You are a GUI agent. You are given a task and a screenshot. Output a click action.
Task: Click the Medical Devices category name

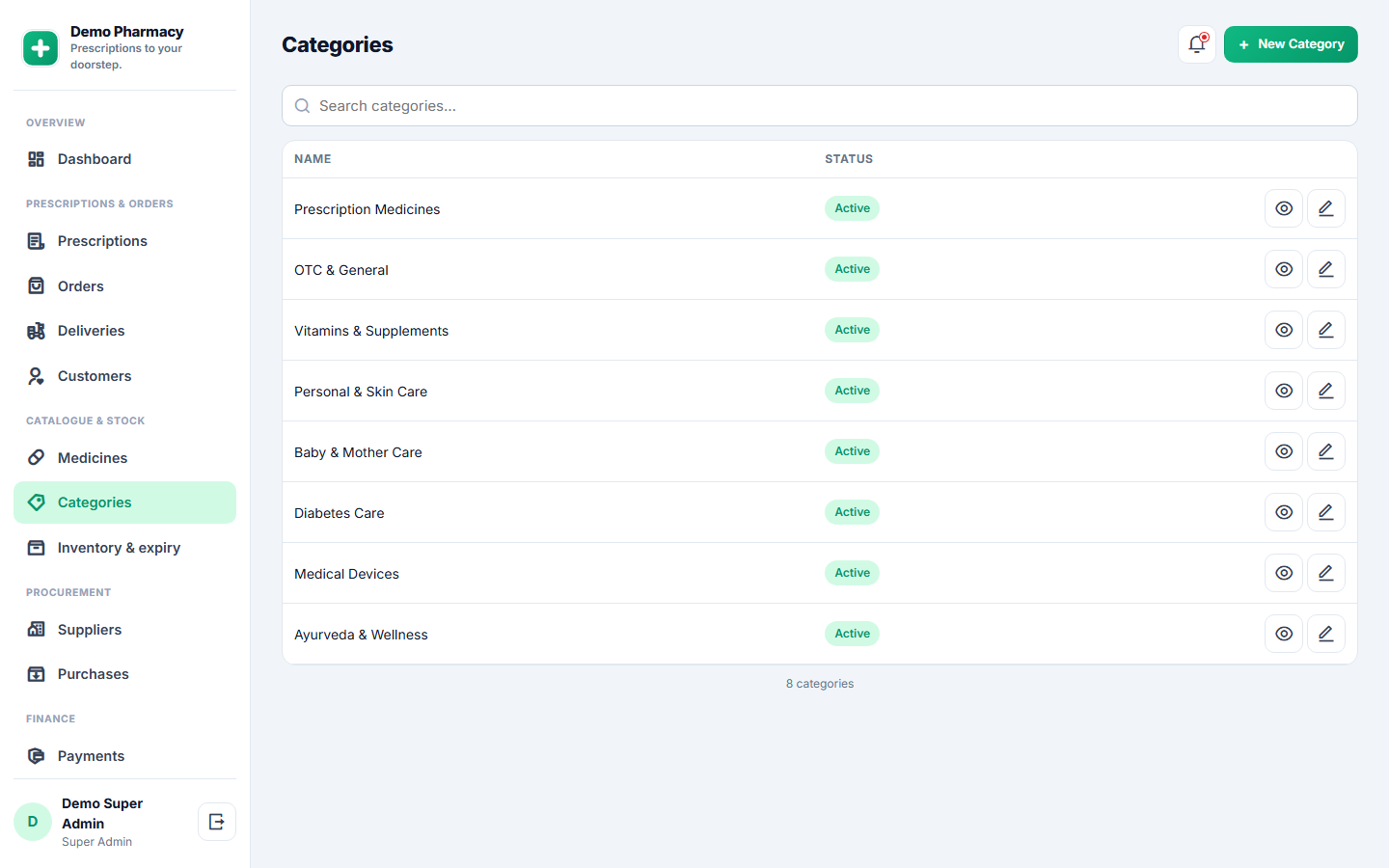tap(346, 574)
